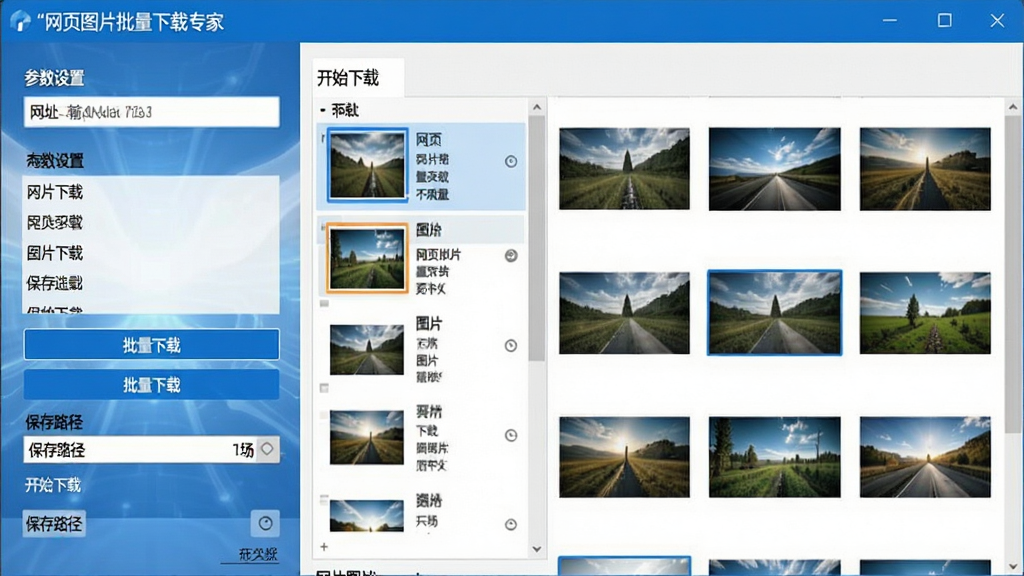Open the gallery image with lone tree on meadow
The image size is (1024, 576).
(925, 313)
